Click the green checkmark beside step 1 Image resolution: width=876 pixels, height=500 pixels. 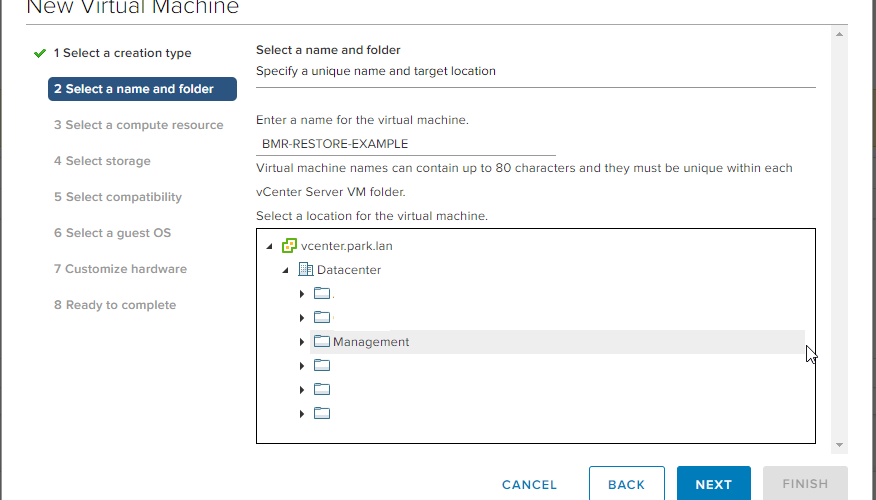tap(40, 54)
